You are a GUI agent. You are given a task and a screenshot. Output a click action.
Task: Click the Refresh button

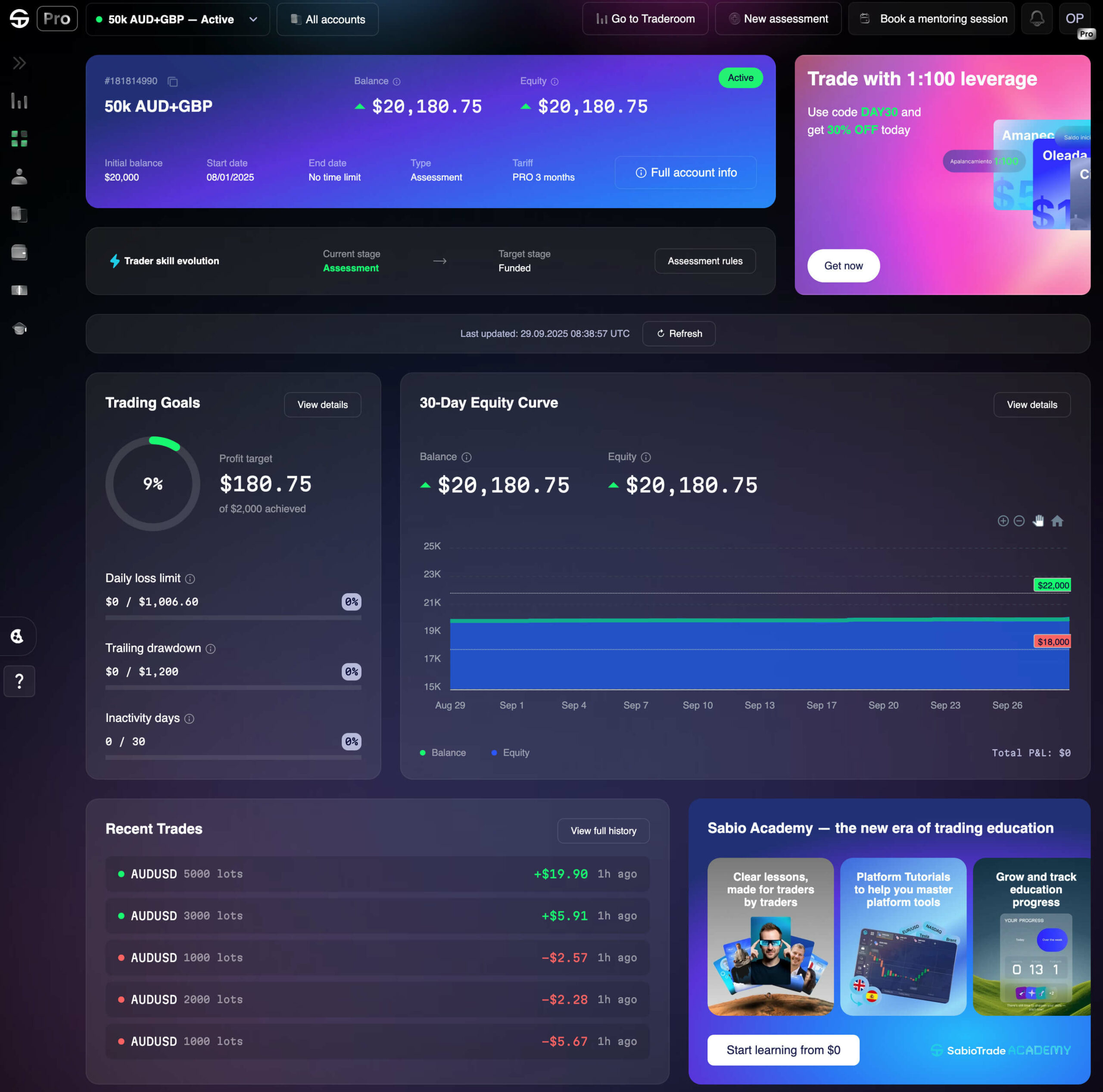[679, 333]
